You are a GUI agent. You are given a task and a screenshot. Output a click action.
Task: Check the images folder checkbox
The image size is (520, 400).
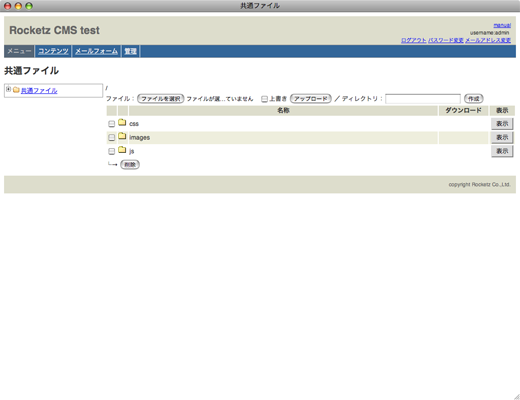click(x=112, y=137)
